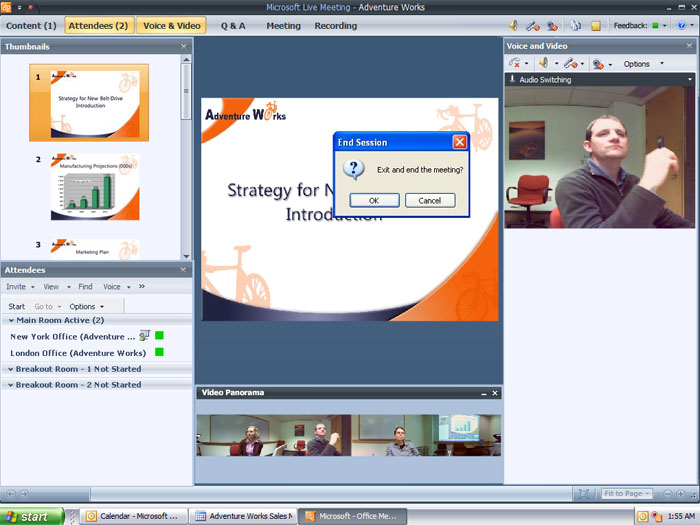Click the Thumbnails scrollbar up arrow

pyautogui.click(x=186, y=59)
